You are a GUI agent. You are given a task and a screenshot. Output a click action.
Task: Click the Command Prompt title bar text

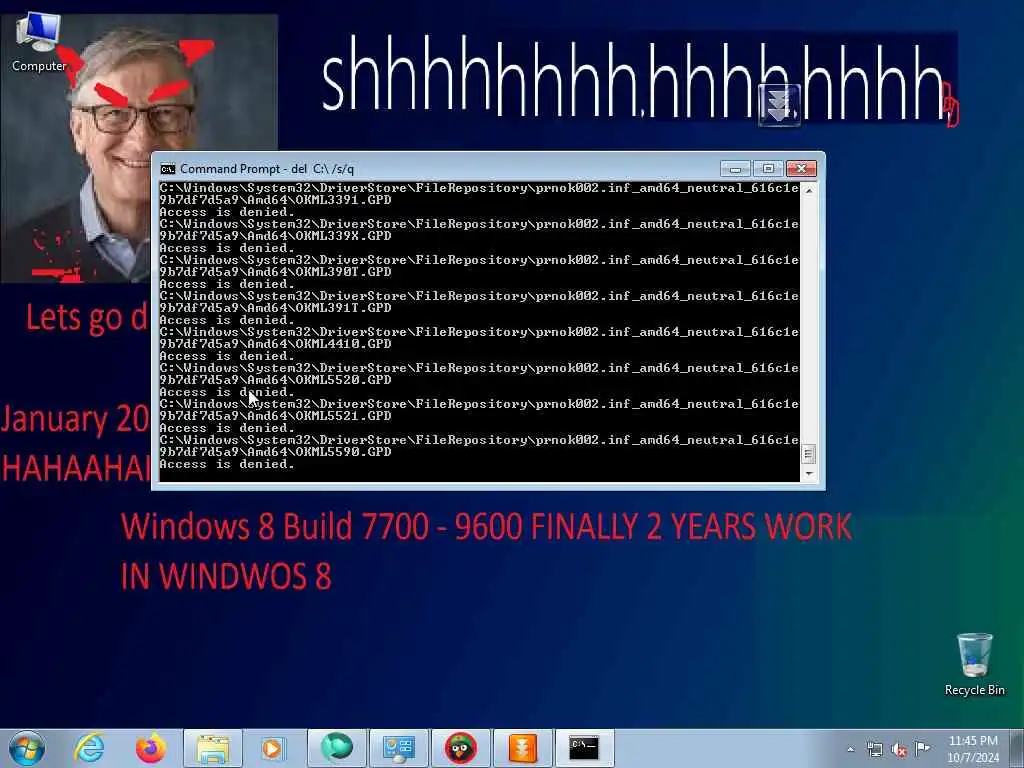pos(267,169)
